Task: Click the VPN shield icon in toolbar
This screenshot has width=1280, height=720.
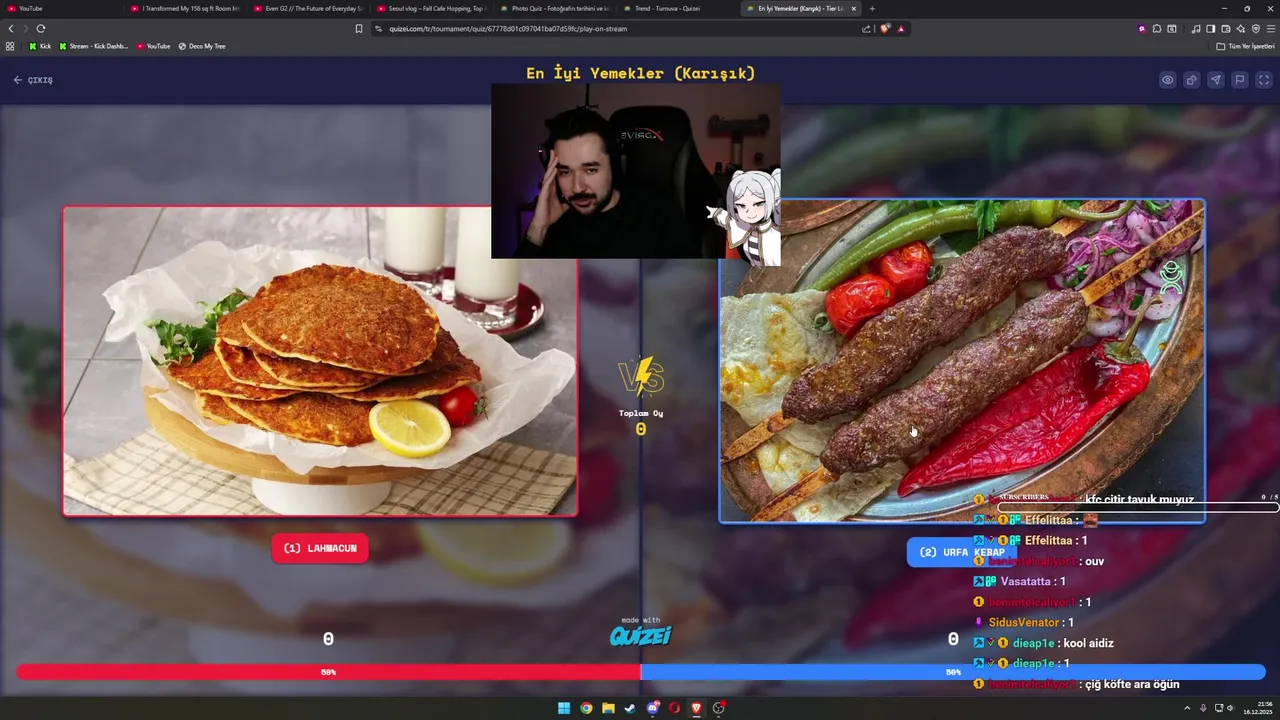Action: tap(1255, 29)
